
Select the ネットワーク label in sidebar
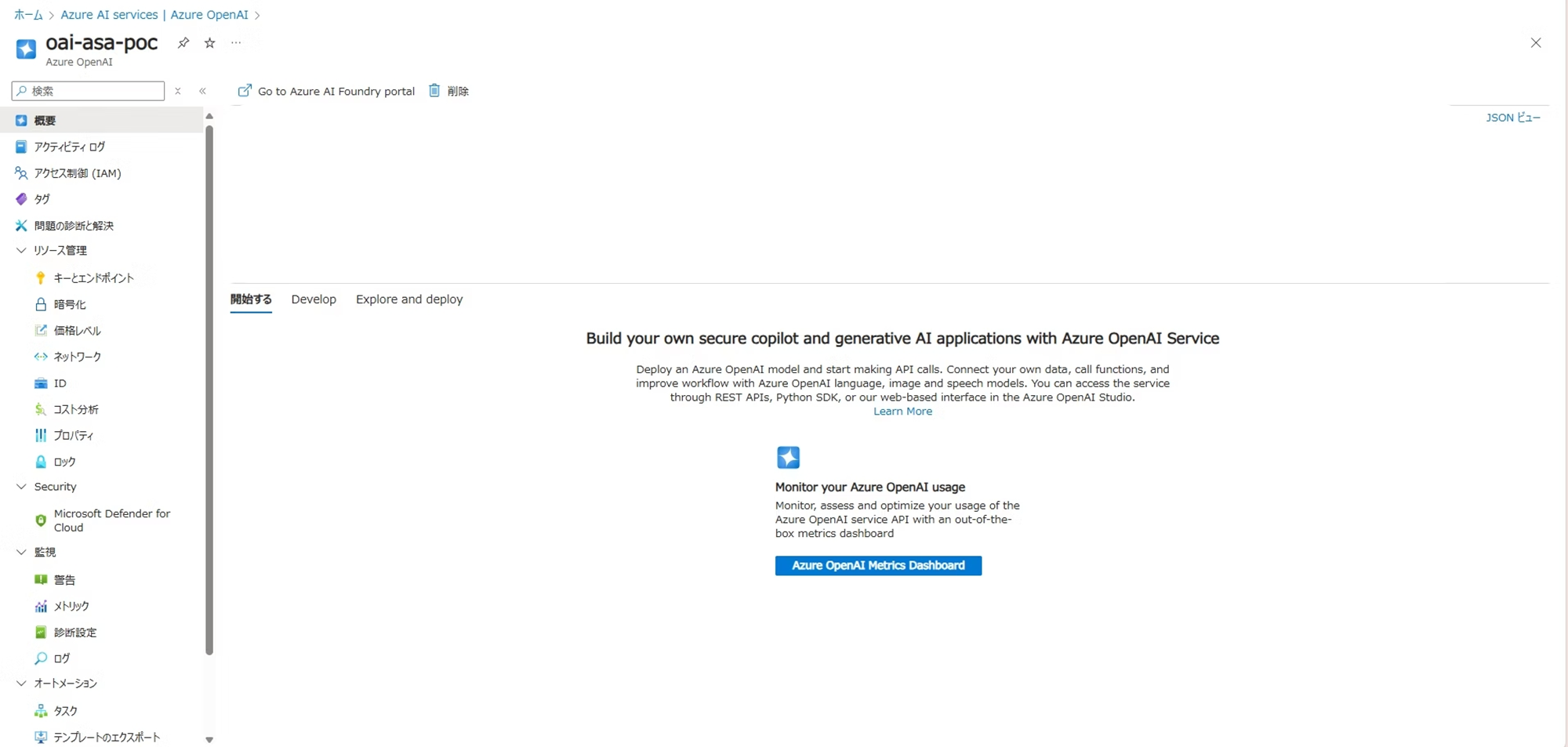pyautogui.click(x=77, y=357)
